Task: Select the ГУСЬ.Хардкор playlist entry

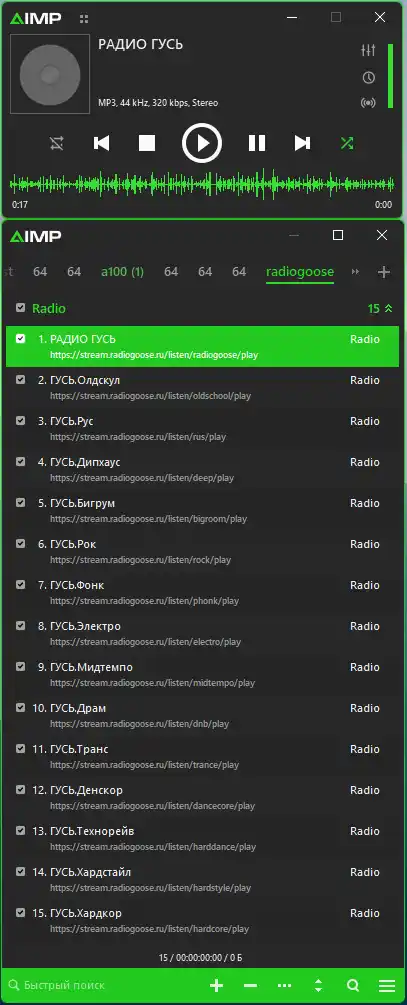Action: pos(203,920)
